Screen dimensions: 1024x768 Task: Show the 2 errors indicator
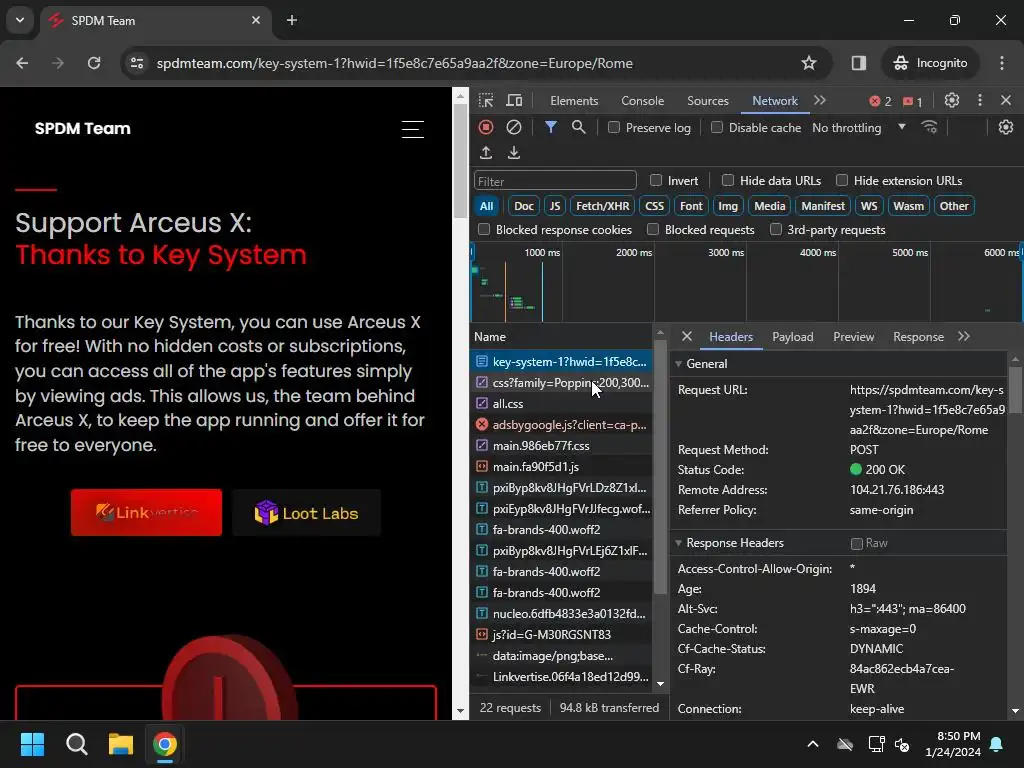880,101
